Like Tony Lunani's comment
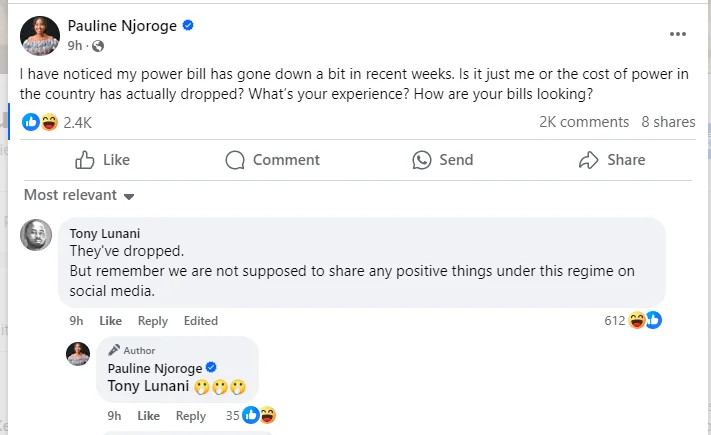 [x=110, y=321]
